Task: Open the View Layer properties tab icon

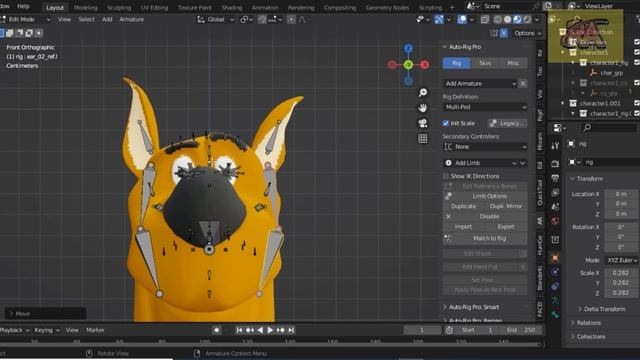Action: click(x=555, y=192)
